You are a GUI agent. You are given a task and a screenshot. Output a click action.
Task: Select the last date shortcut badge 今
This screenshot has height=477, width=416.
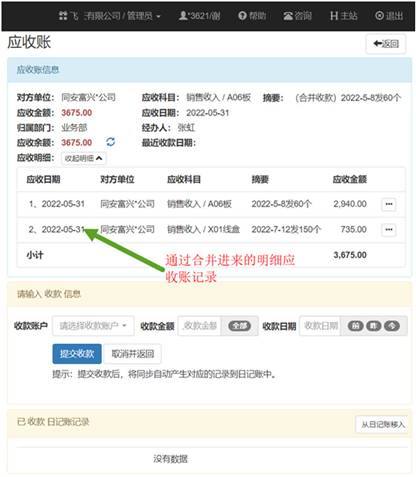392,326
